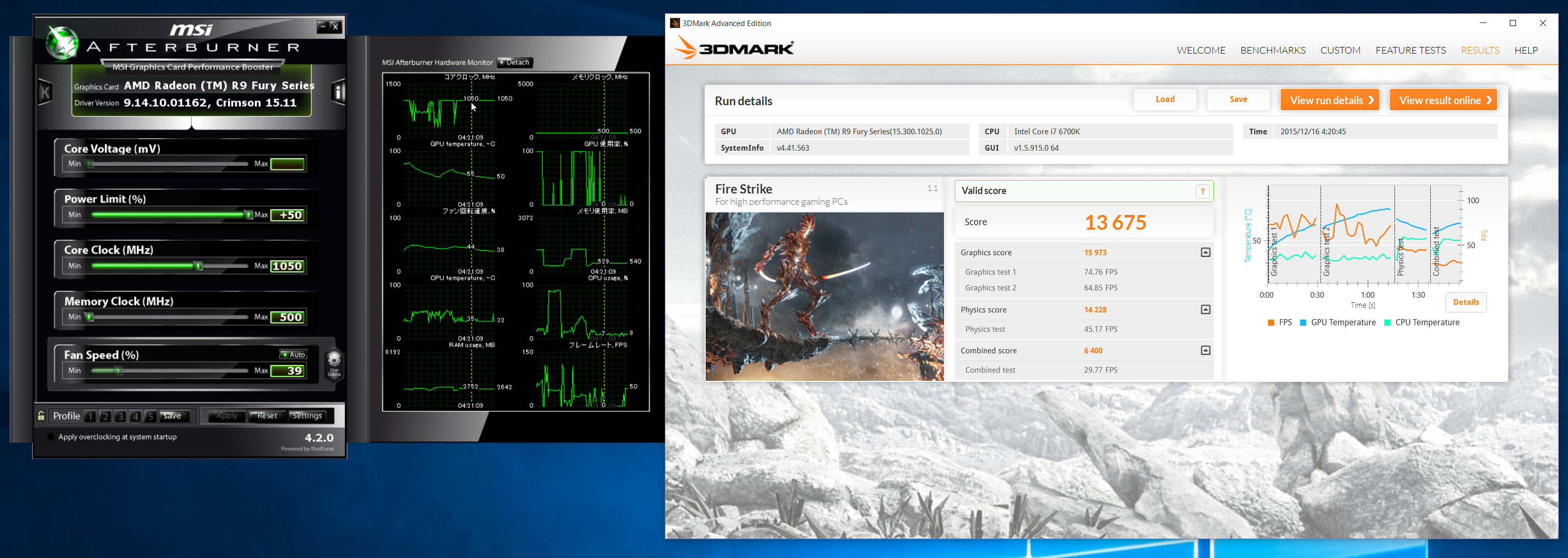Open the HELP tab
1568x558 pixels.
(x=1525, y=50)
